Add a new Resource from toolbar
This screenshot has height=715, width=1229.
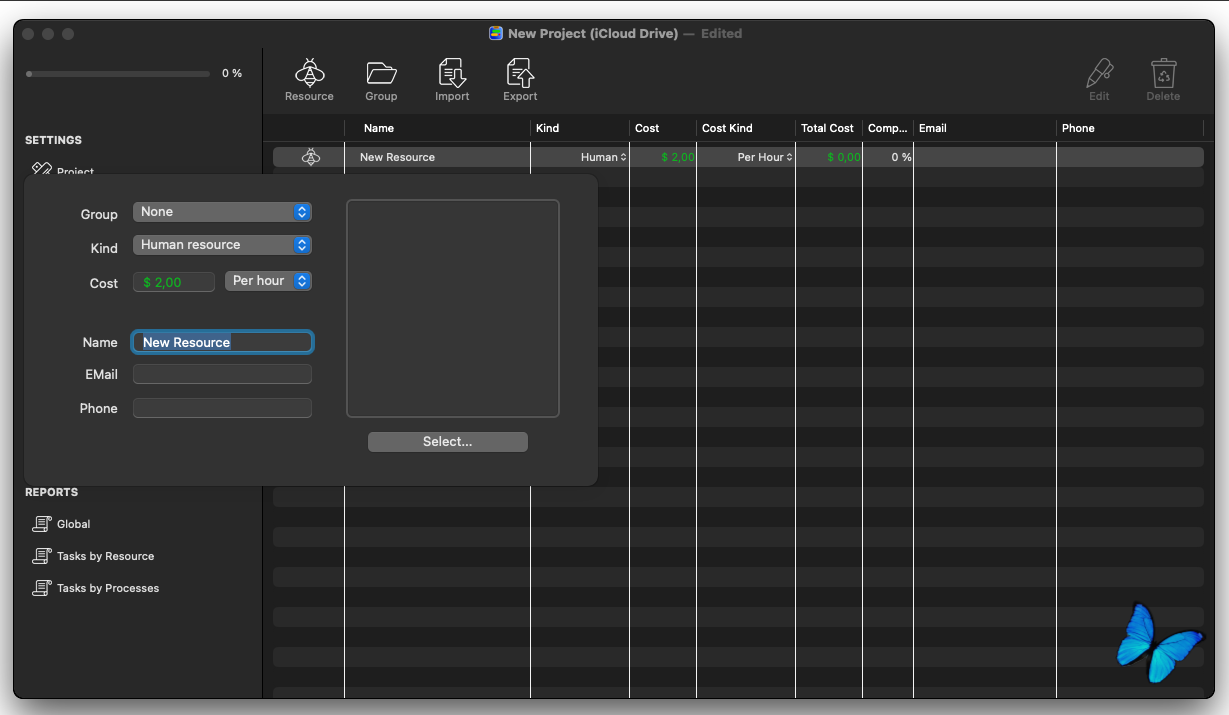pyautogui.click(x=309, y=80)
